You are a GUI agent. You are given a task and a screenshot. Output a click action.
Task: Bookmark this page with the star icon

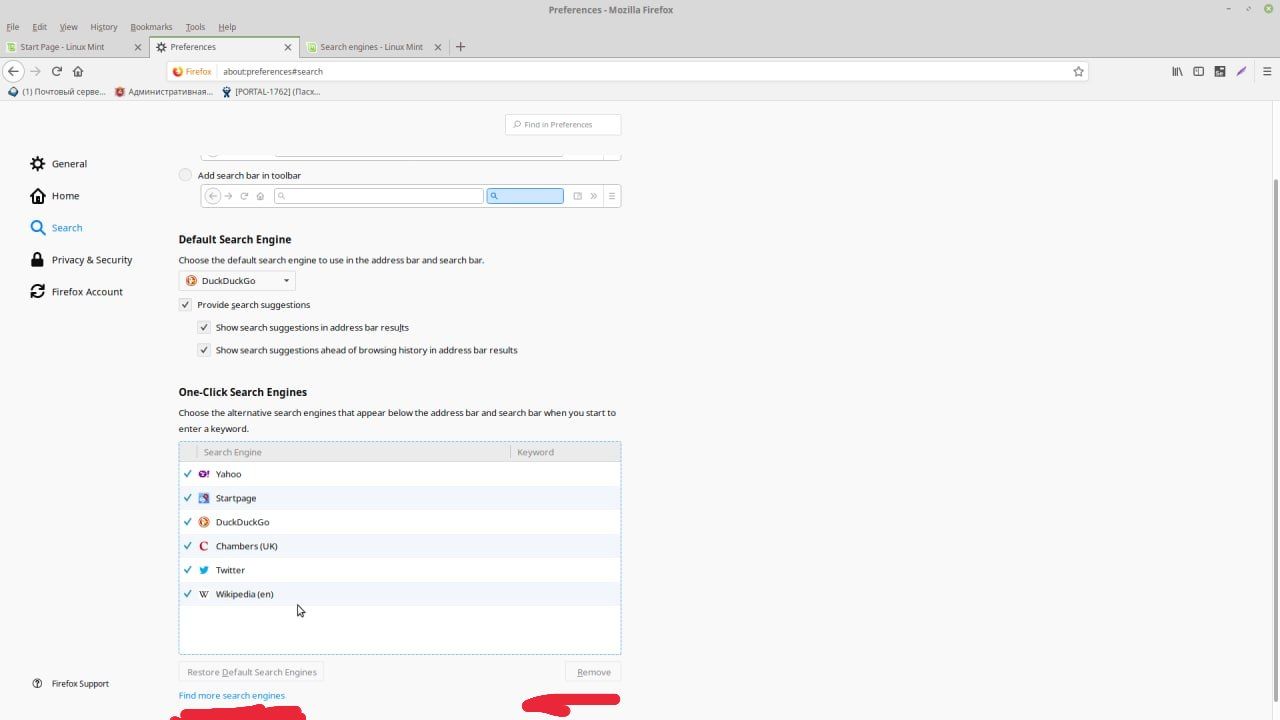point(1078,71)
